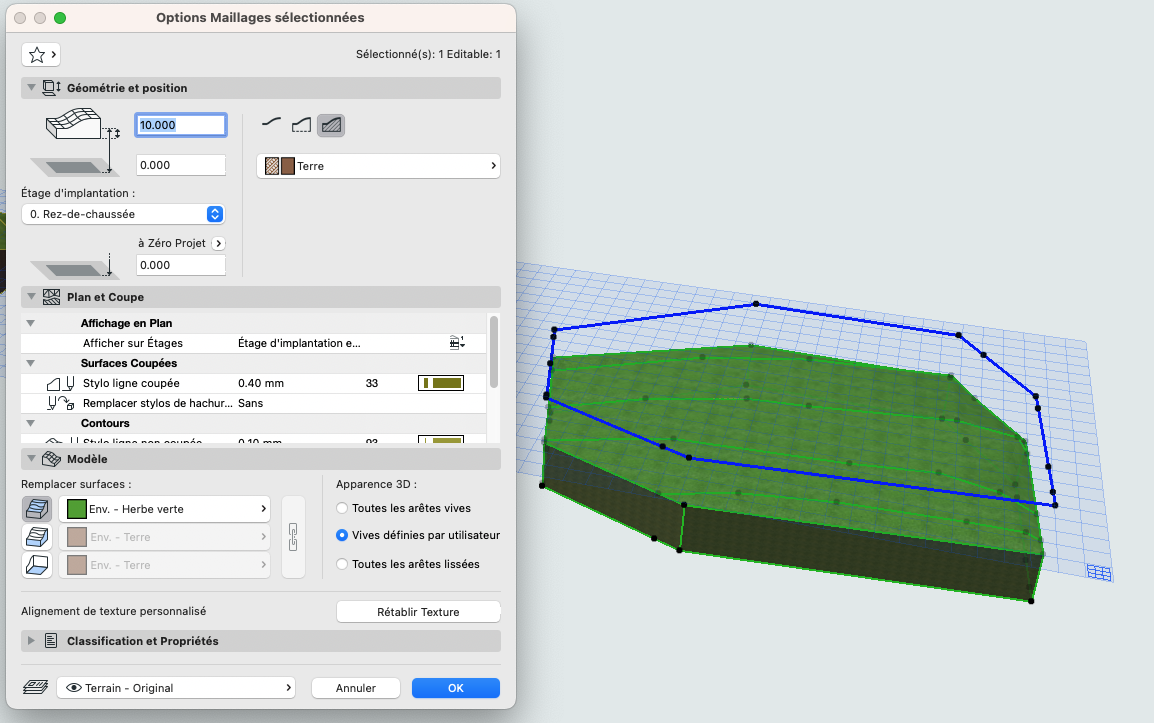Click the mesh height field showing 10.000
Viewport: 1154px width, 723px height.
[x=180, y=125]
